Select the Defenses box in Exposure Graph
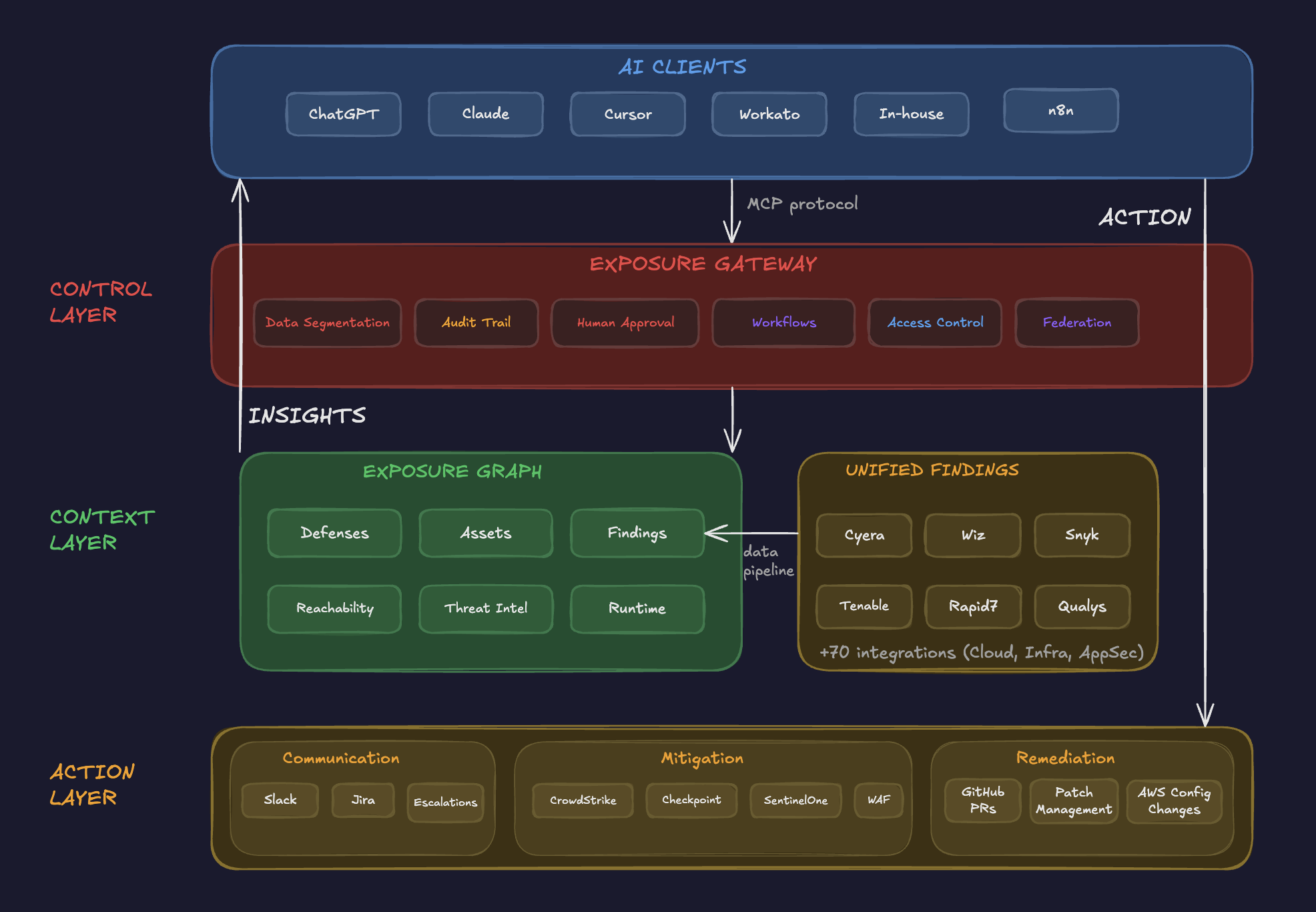 334,533
